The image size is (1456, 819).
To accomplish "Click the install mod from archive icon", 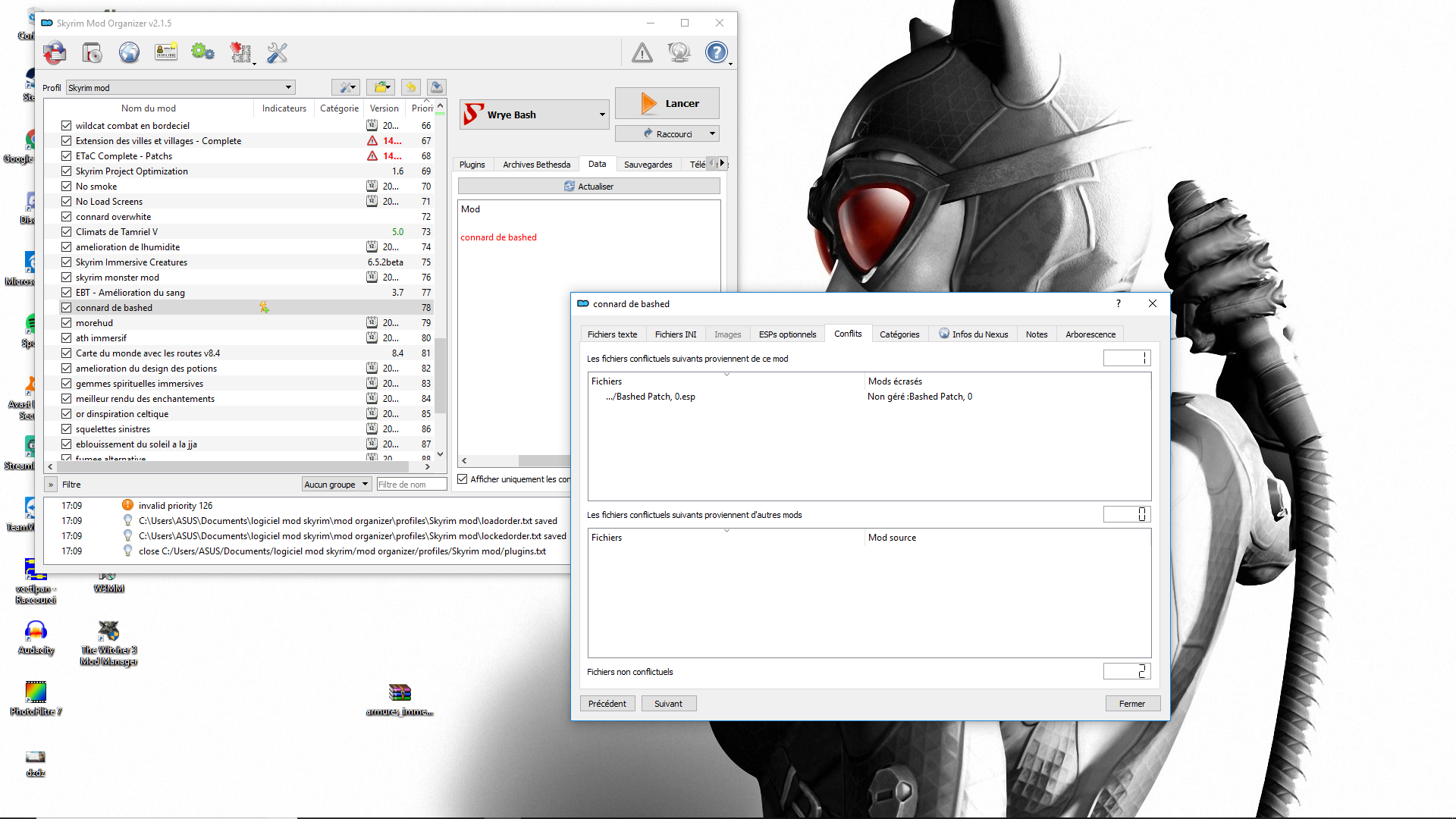I will coord(55,52).
